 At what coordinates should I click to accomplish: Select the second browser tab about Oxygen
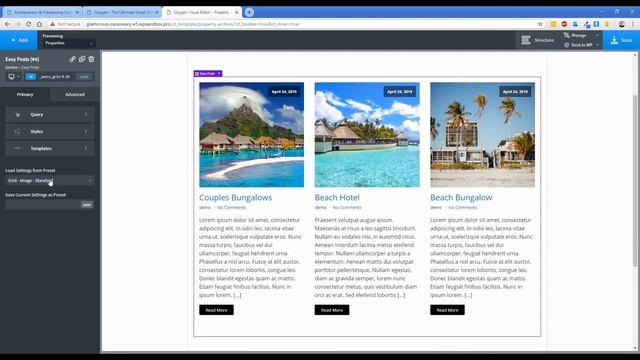coord(122,12)
